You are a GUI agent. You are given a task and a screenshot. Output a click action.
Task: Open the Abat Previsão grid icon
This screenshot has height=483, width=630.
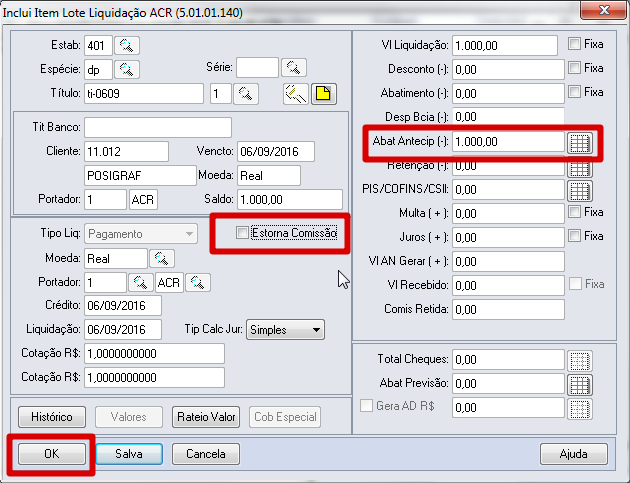pos(580,385)
